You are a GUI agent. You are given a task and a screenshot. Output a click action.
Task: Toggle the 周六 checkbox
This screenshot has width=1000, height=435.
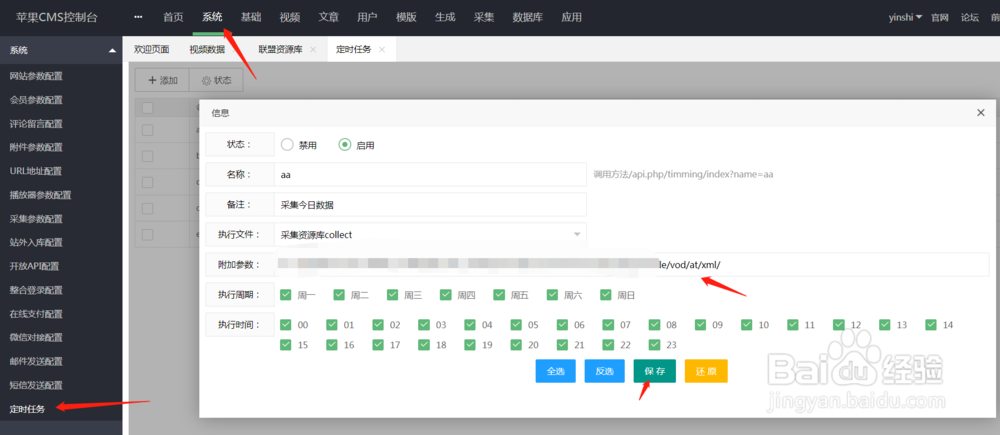pyautogui.click(x=552, y=295)
